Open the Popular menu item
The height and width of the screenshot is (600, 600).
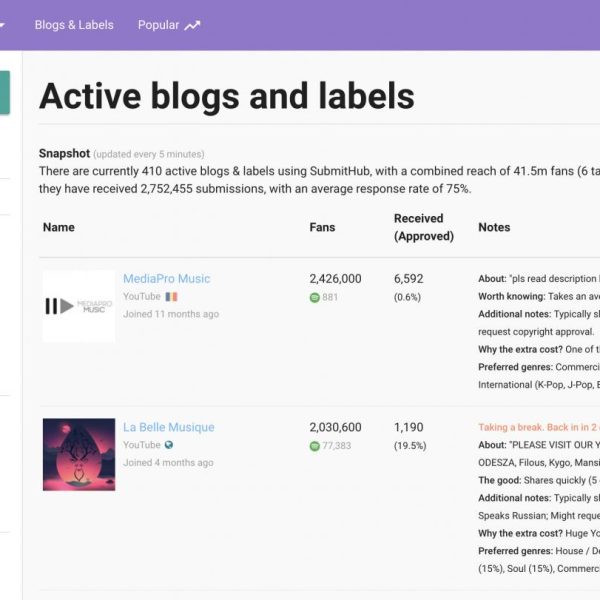[158, 25]
